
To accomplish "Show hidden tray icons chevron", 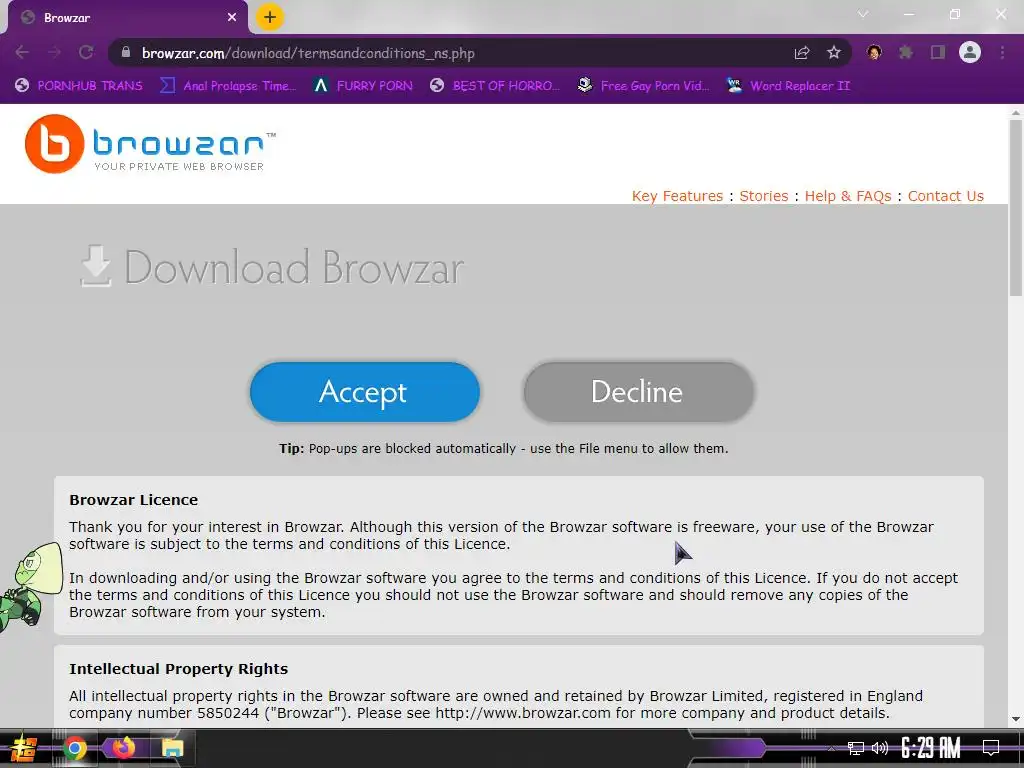I will [831, 748].
